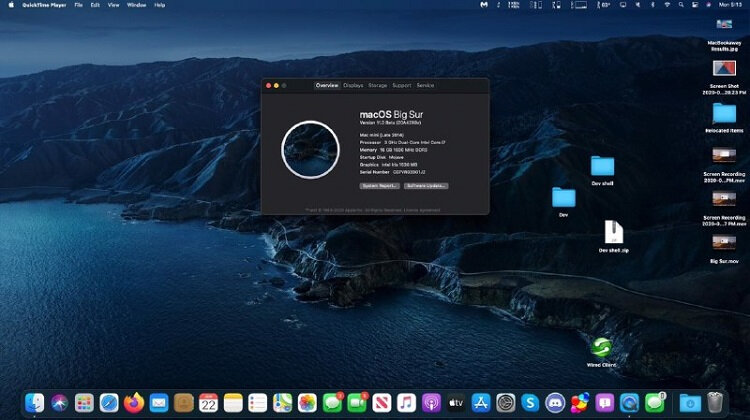
Task: Open the Apple menu
Action: [x=11, y=5]
